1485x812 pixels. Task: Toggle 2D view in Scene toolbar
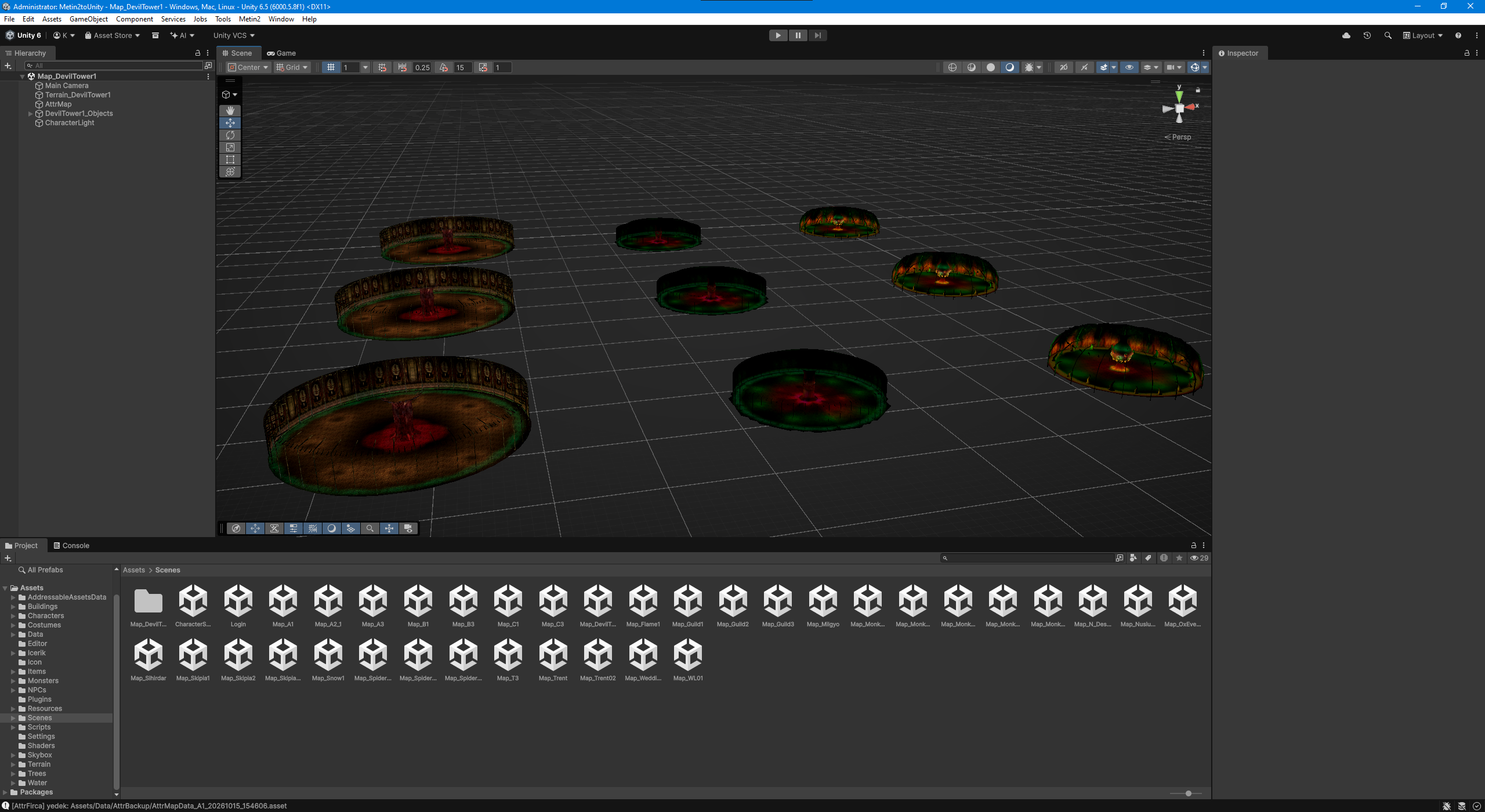[x=1063, y=67]
